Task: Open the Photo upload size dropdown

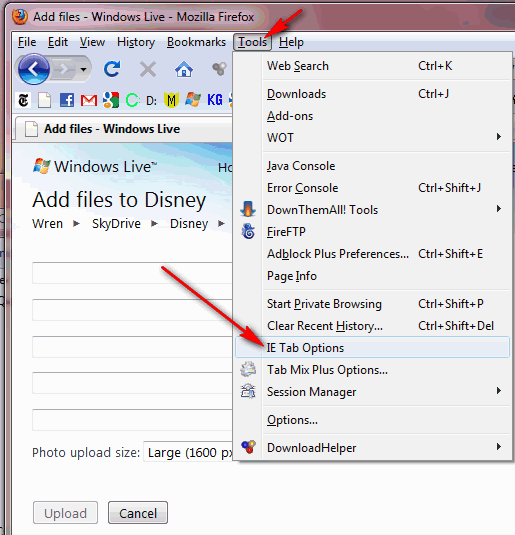Action: 189,452
